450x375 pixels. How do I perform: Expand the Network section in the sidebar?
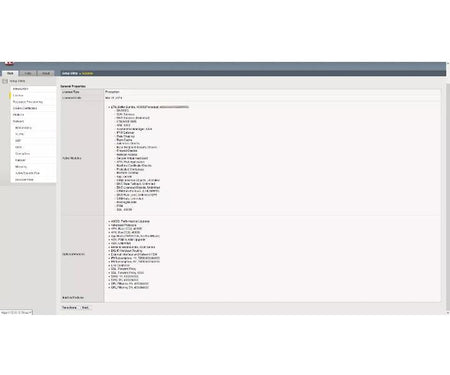(18, 121)
